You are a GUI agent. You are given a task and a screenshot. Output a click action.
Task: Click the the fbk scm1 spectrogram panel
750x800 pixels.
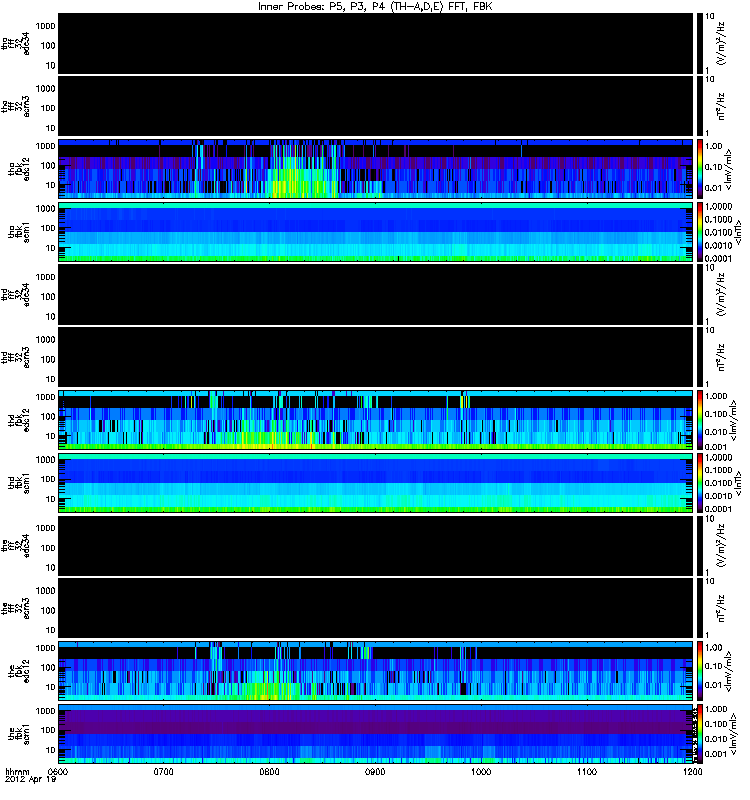point(376,734)
